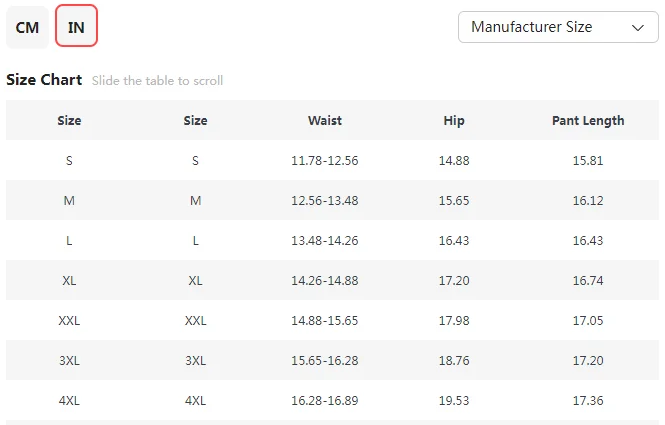Select the 3XL size row

(x=69, y=360)
